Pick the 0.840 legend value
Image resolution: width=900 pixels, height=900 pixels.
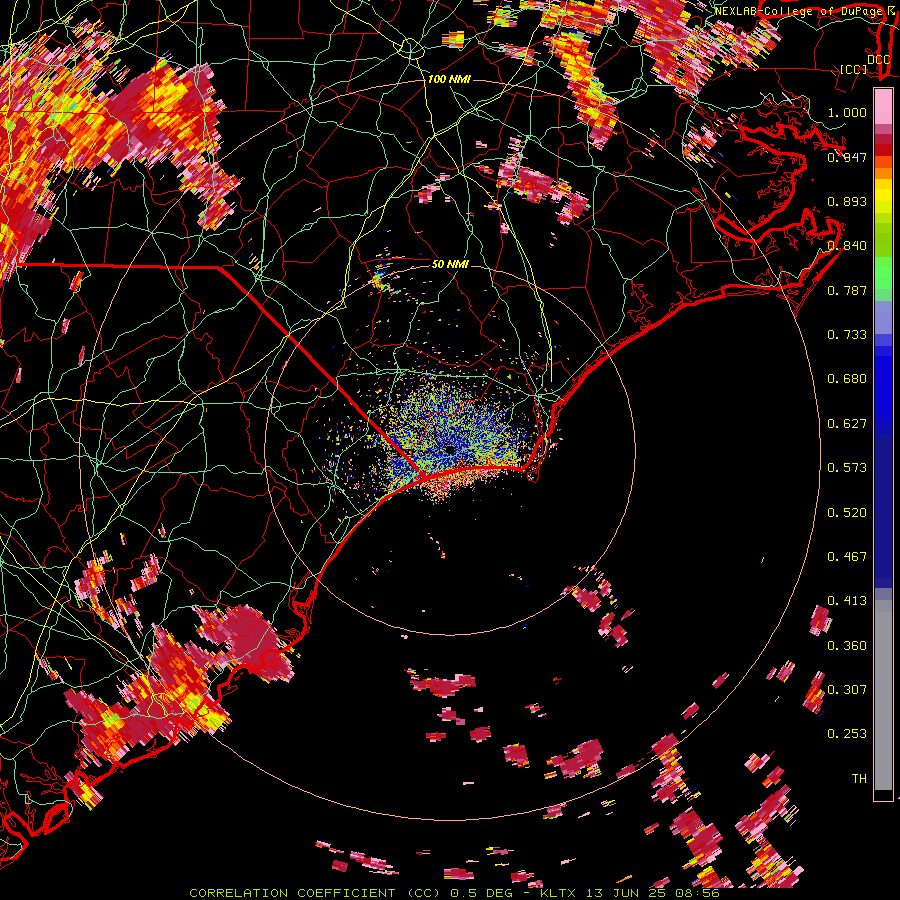[847, 246]
